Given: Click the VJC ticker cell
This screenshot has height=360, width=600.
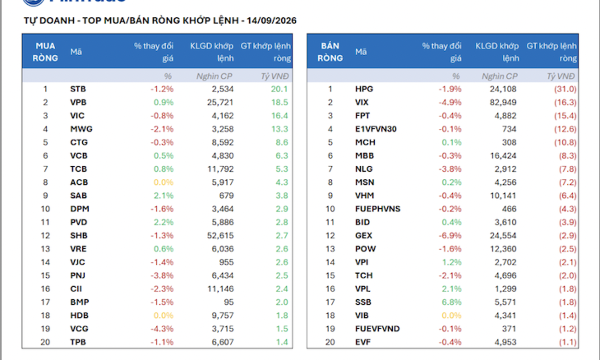Looking at the screenshot, I should point(78,262).
